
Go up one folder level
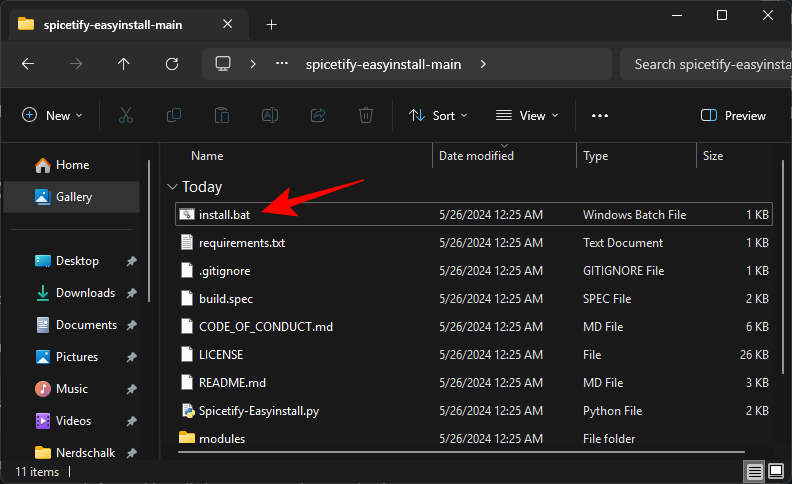click(x=123, y=64)
